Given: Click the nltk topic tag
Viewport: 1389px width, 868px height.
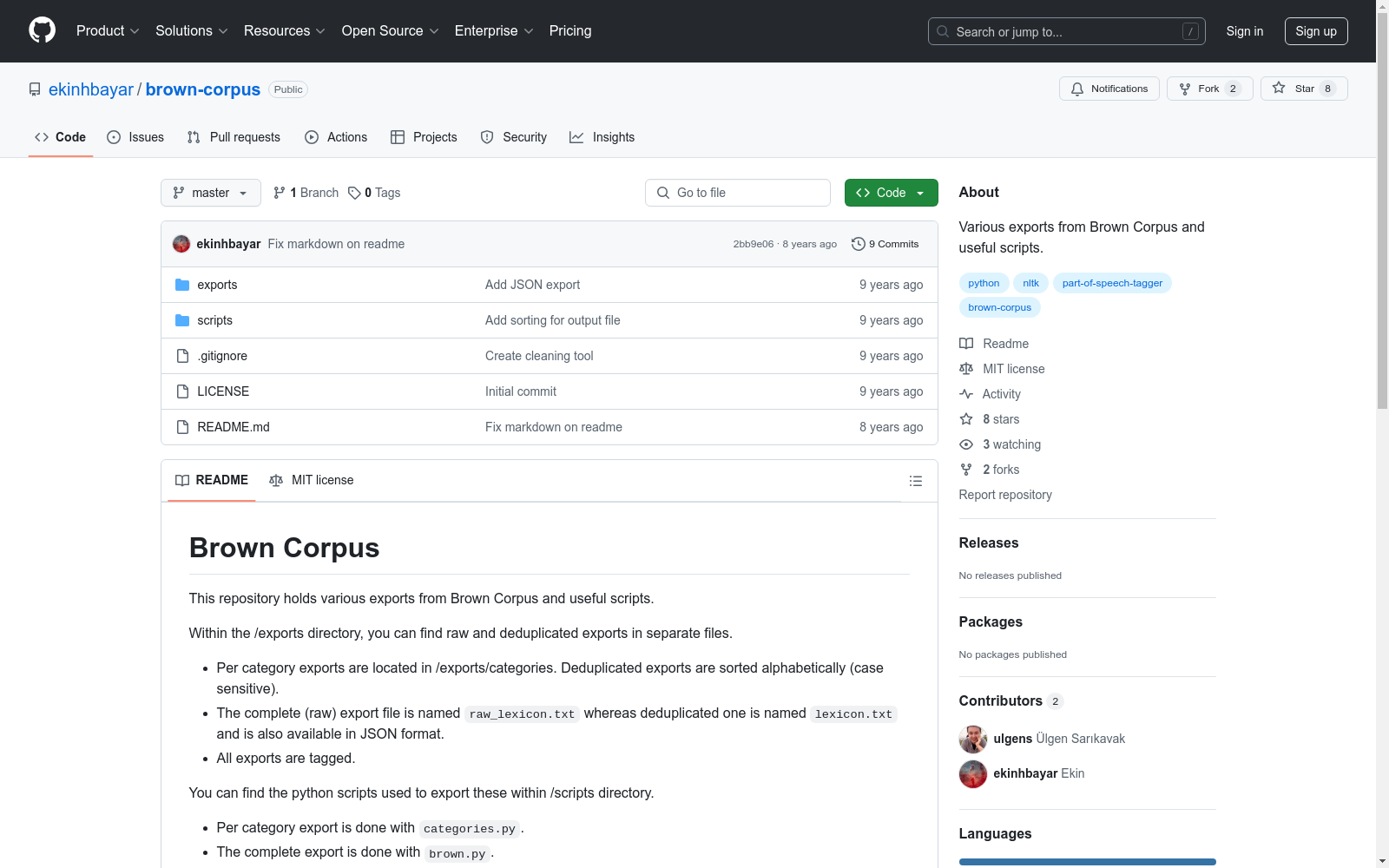Looking at the screenshot, I should 1030,283.
